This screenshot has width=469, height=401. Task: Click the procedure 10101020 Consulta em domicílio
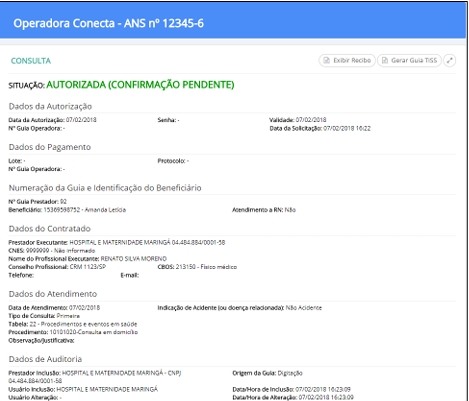tap(94, 332)
